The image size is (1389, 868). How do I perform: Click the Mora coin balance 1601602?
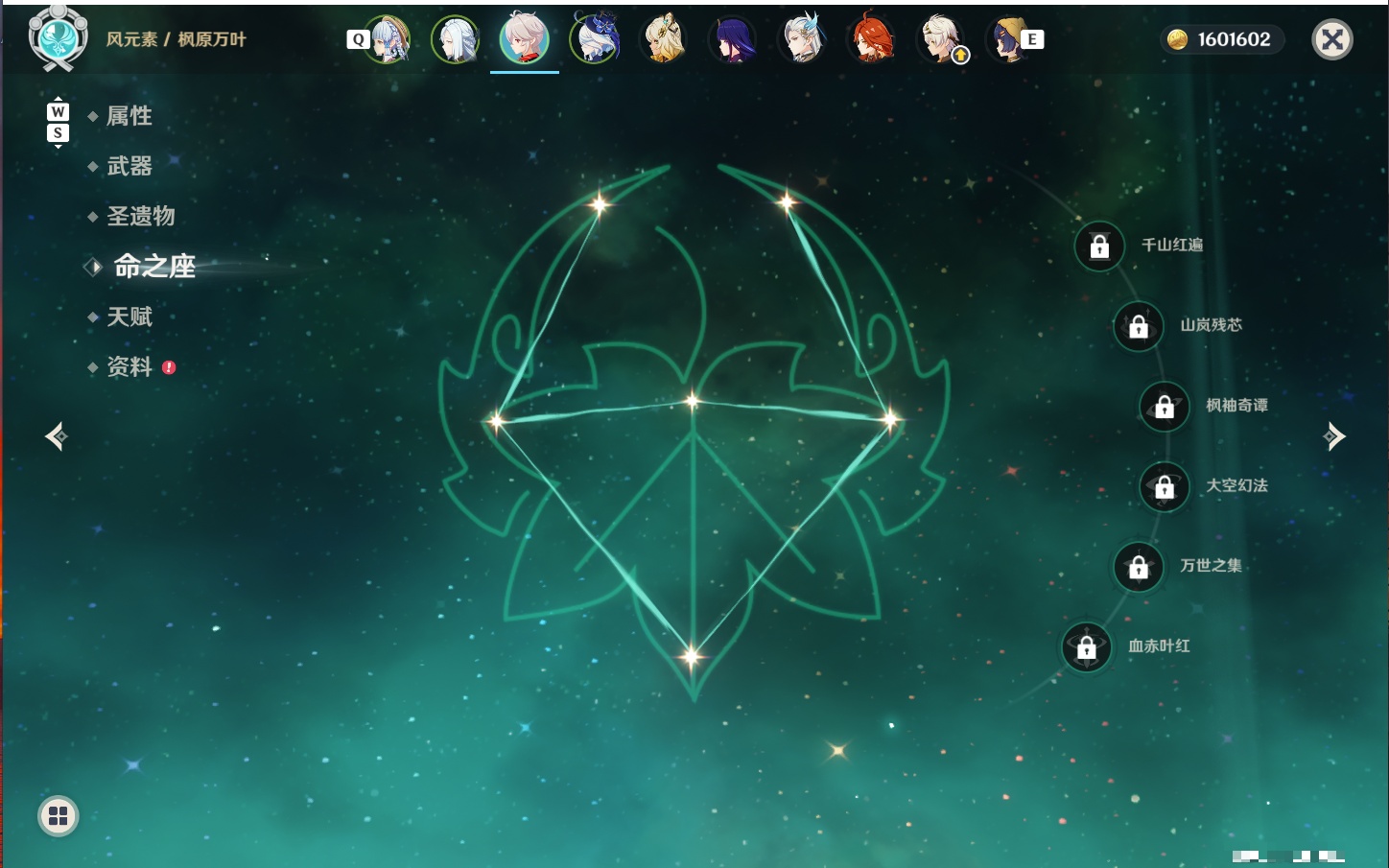1222,39
